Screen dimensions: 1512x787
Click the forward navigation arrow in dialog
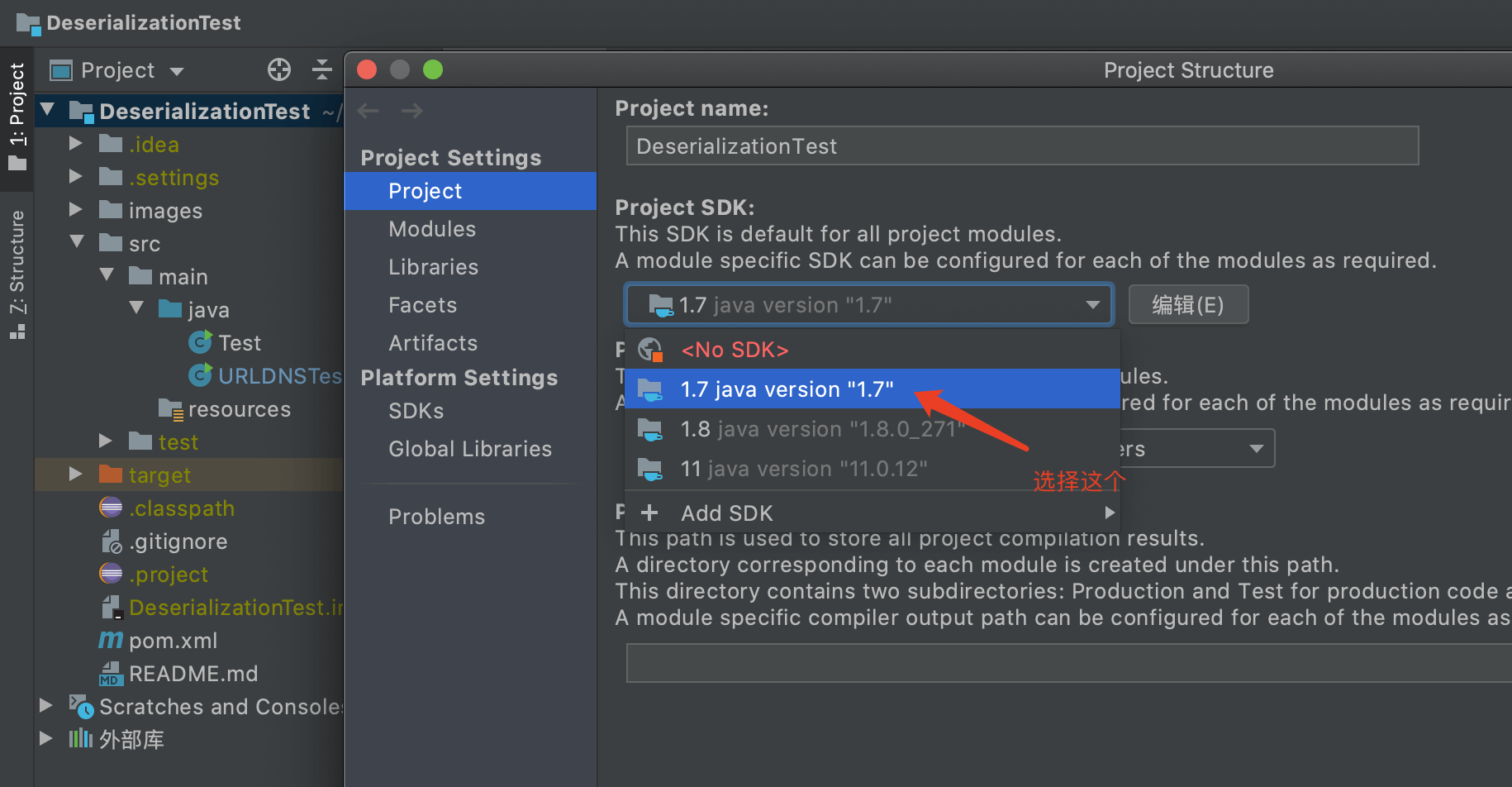411,111
